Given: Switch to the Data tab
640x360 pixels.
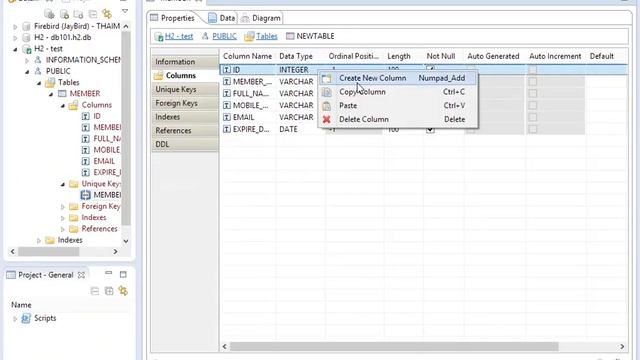Looking at the screenshot, I should [x=222, y=18].
